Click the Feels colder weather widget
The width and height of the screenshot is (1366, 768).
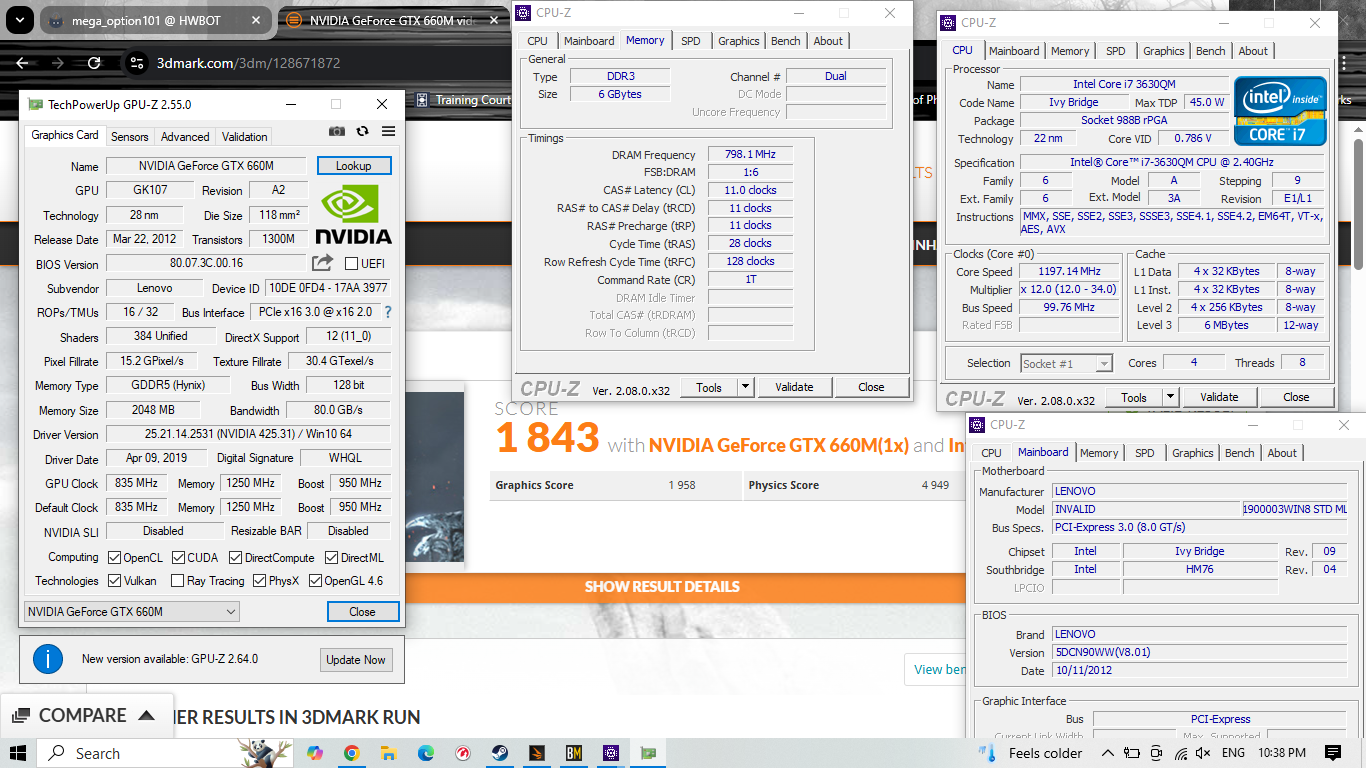point(1032,753)
